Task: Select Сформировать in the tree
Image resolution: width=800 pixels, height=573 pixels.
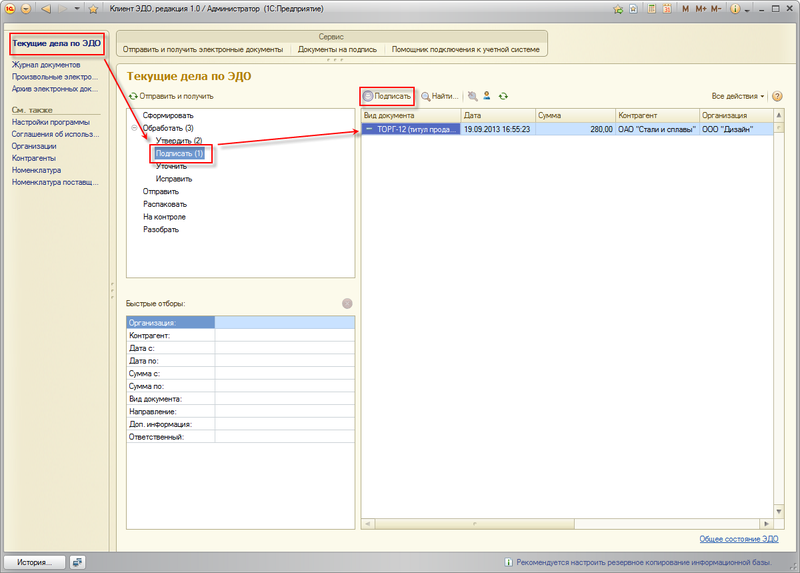Action: click(168, 115)
